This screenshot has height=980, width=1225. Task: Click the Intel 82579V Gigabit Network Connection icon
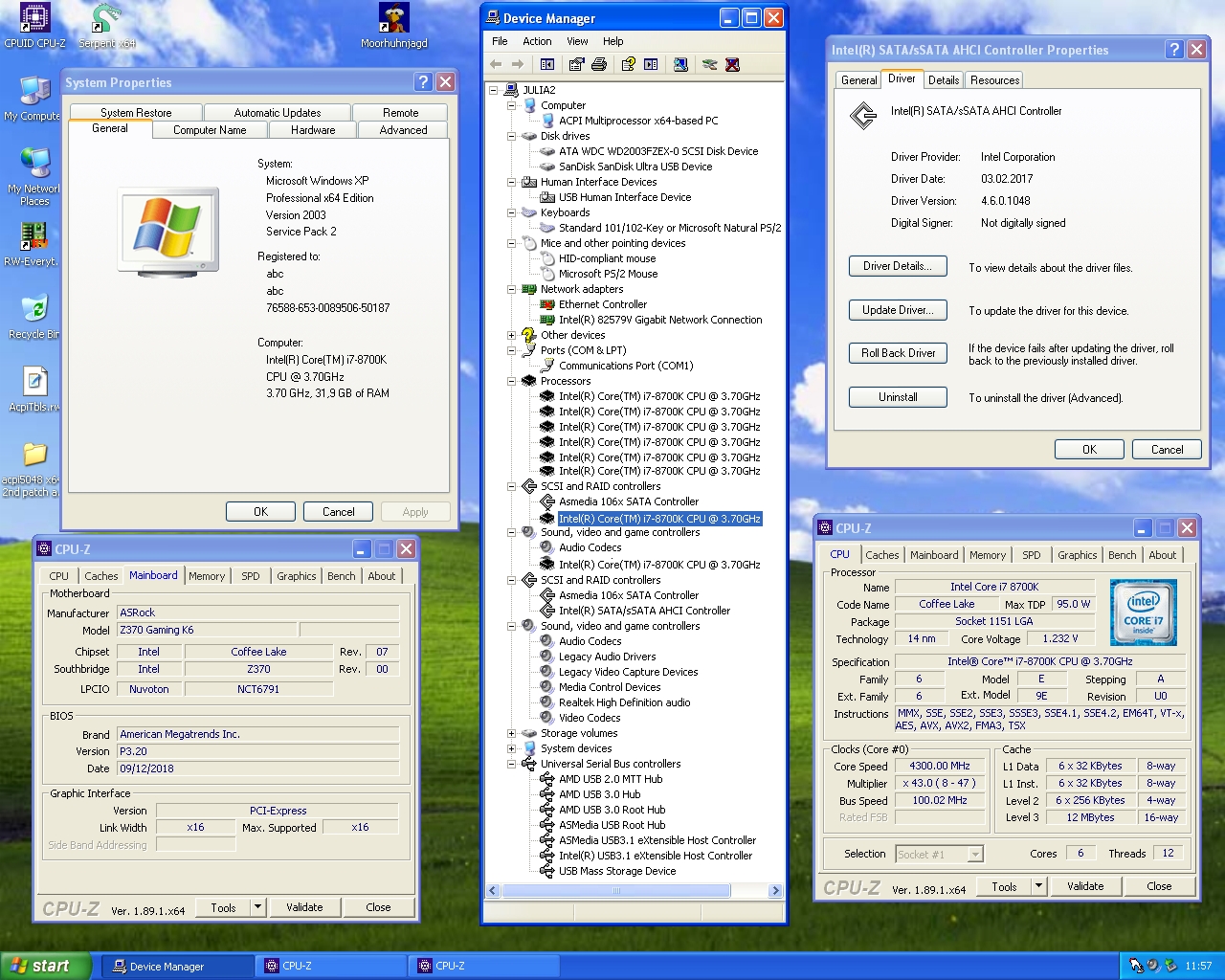click(x=547, y=320)
